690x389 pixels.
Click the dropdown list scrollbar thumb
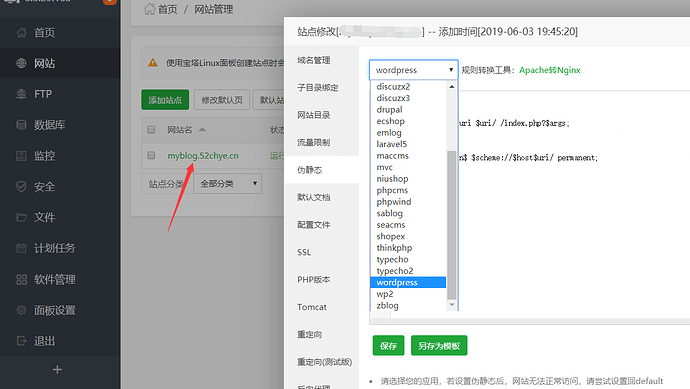coord(451,225)
